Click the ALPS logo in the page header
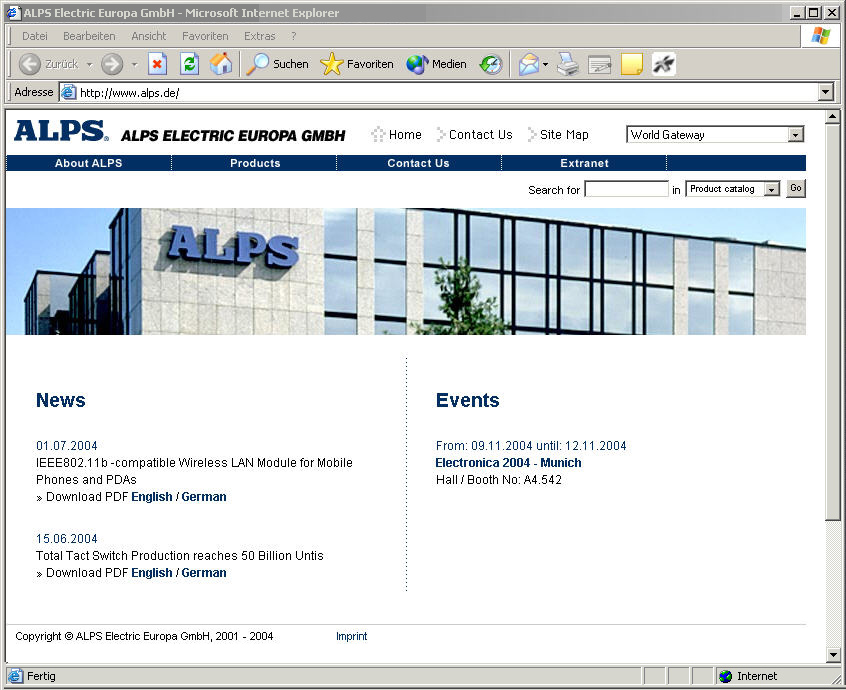Viewport: 846px width, 690px height. (61, 131)
